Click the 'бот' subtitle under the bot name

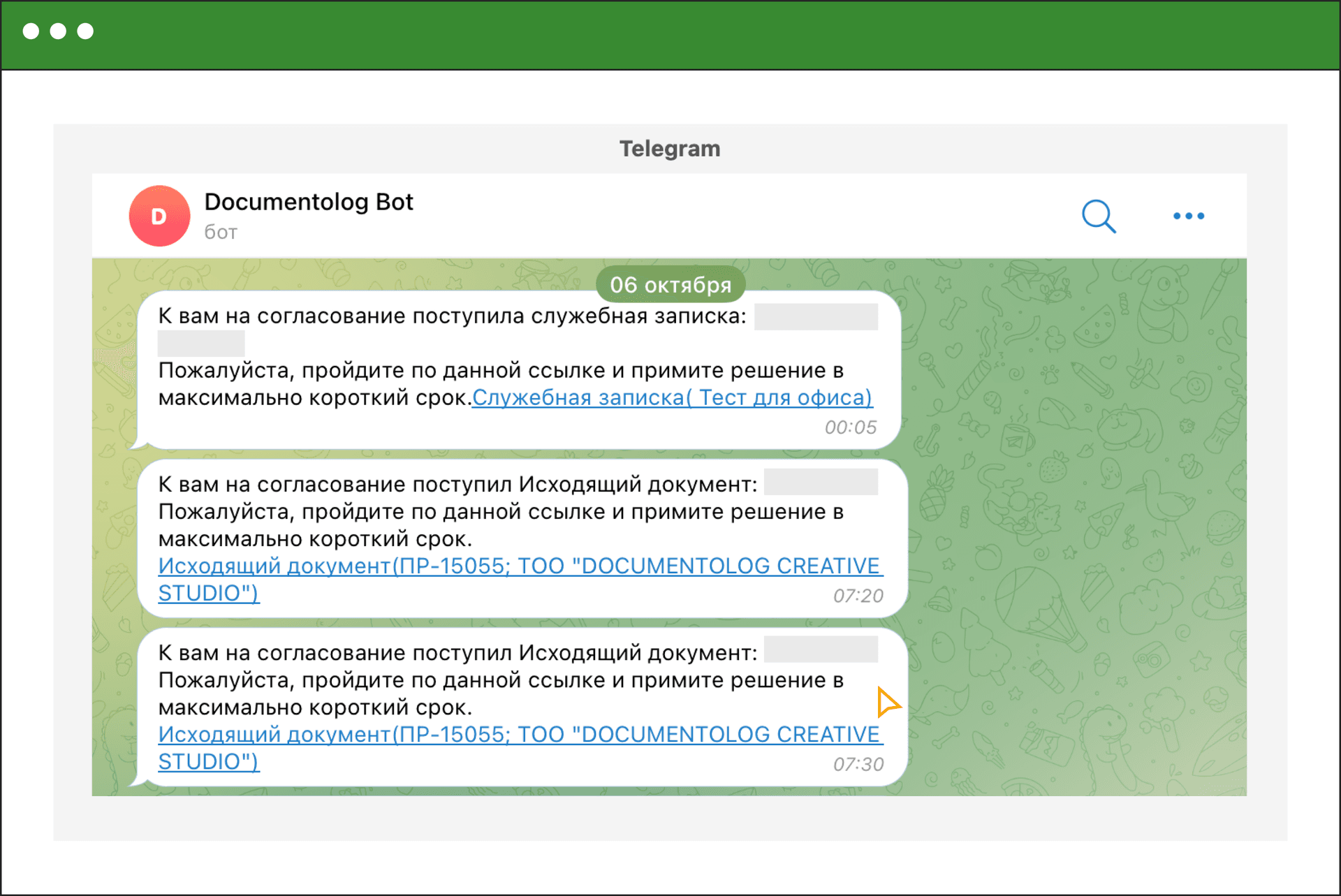pos(221,232)
